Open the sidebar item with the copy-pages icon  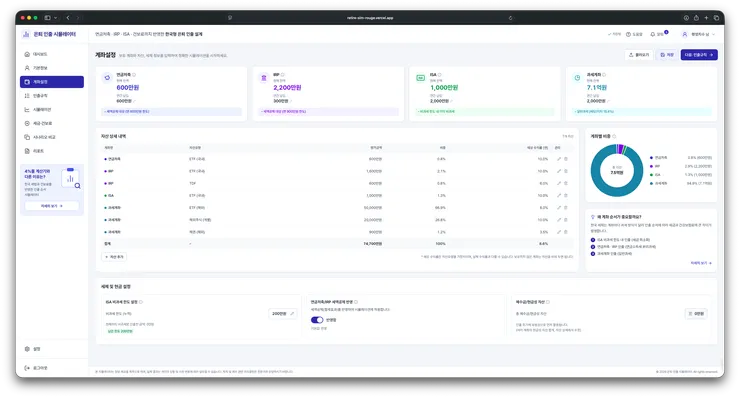click(52, 137)
